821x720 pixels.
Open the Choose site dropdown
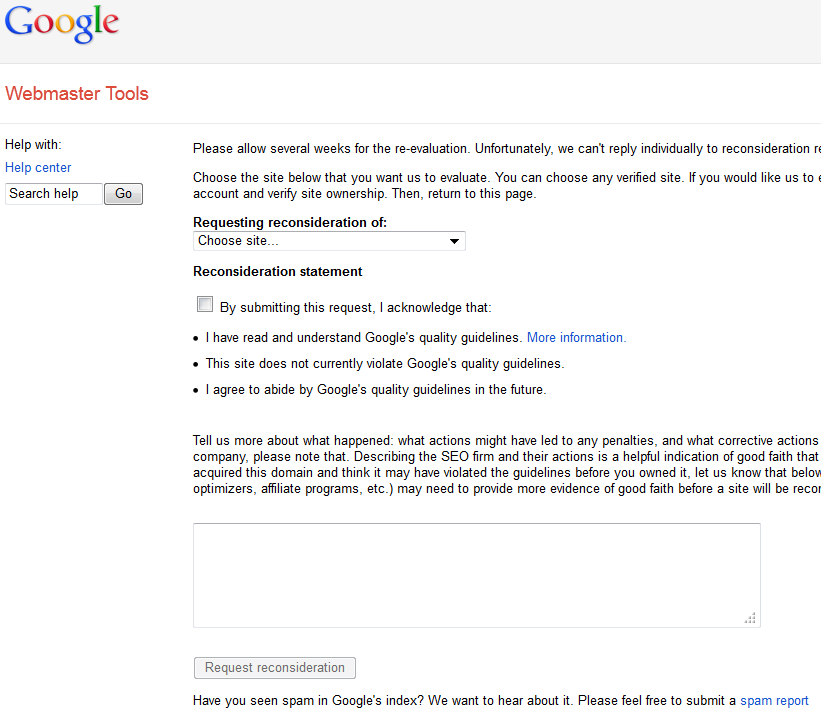pos(329,241)
